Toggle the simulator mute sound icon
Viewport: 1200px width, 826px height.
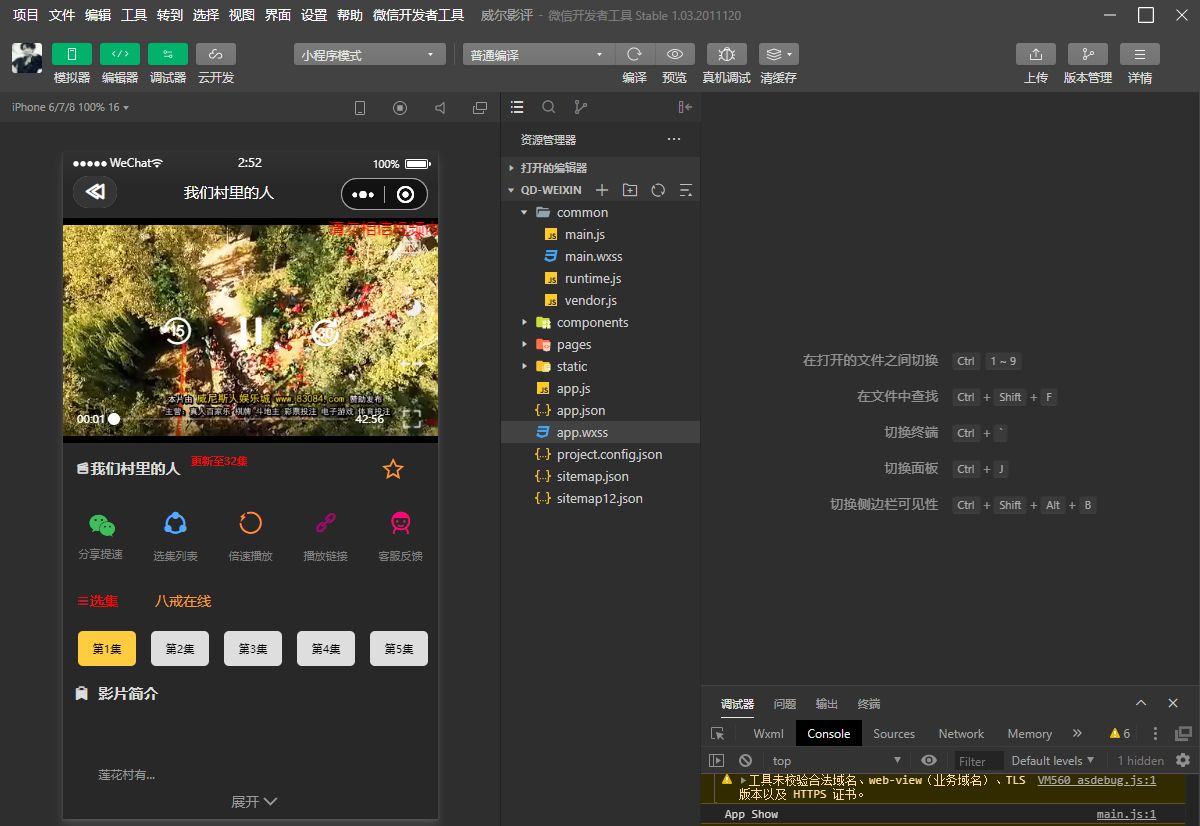(x=440, y=107)
